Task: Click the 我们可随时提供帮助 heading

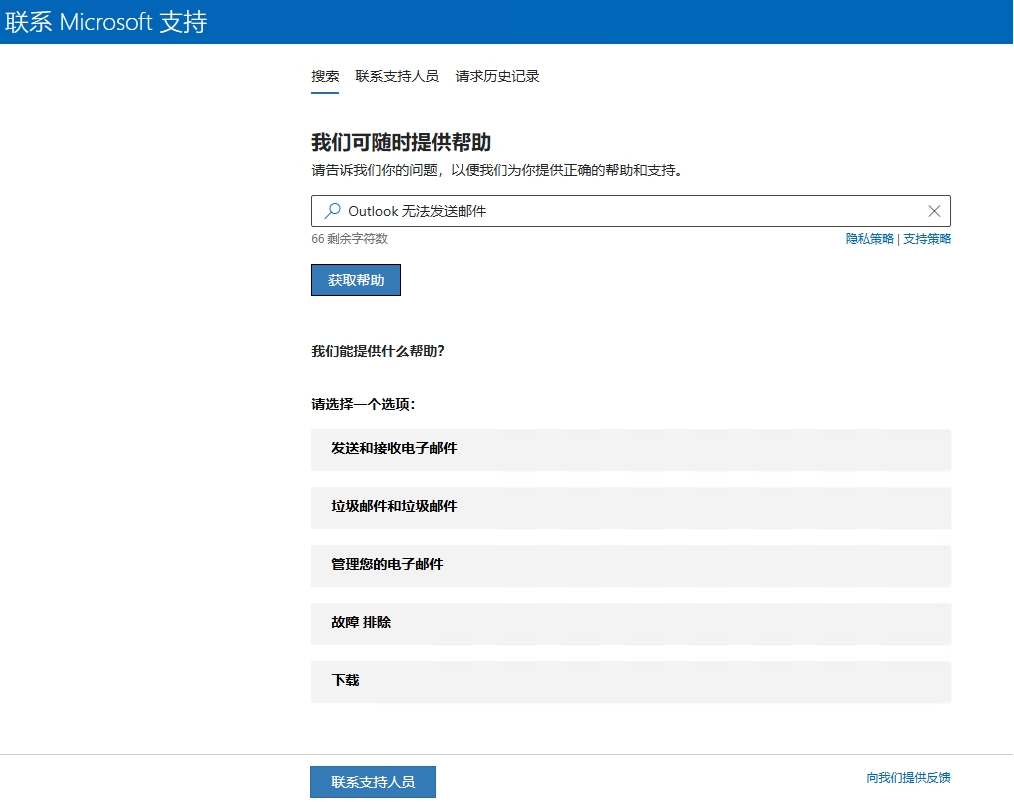Action: coord(401,142)
